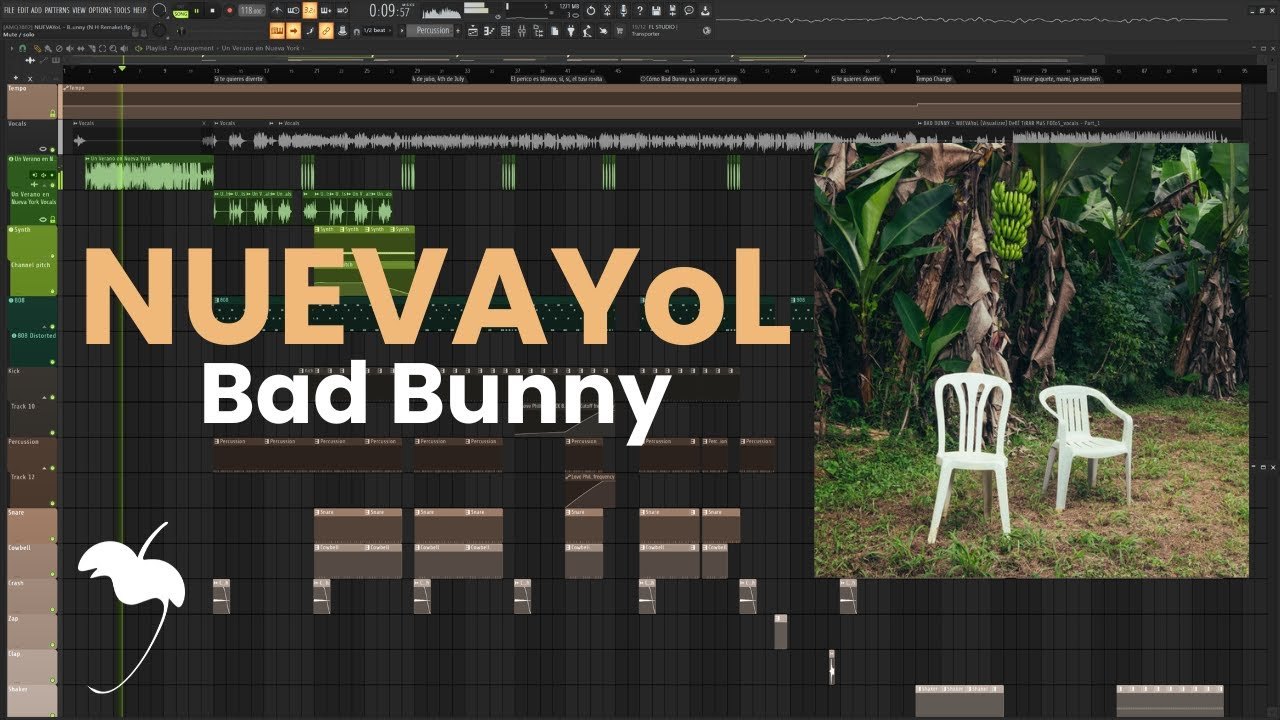Select the playlist Delete tool
Viewport: 1280px width, 720px height.
pos(58,48)
